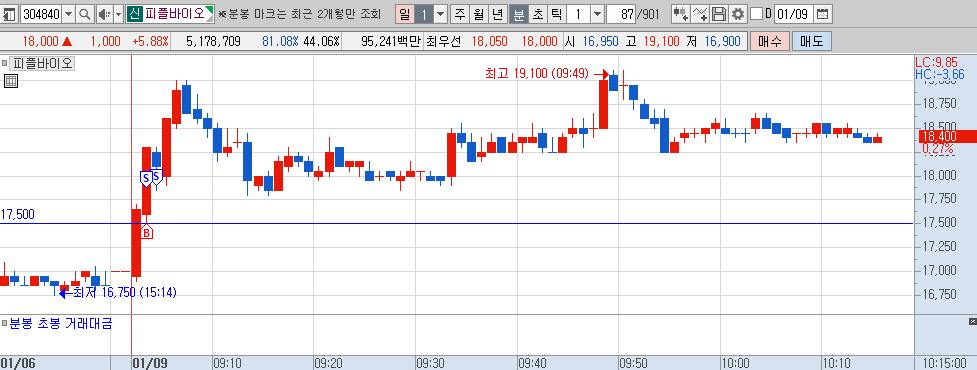This screenshot has width=977, height=370.
Task: Click open price 16,950
Action: click(601, 42)
